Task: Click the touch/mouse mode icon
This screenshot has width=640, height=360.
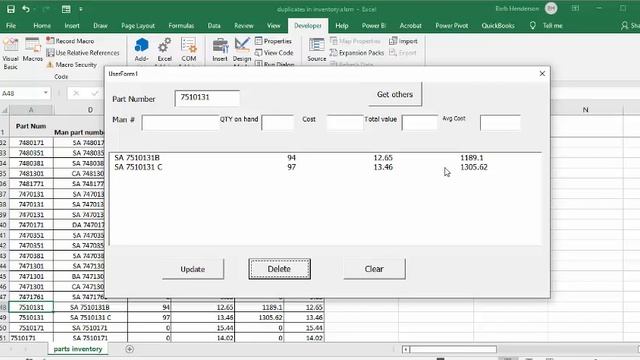Action: tap(66, 9)
